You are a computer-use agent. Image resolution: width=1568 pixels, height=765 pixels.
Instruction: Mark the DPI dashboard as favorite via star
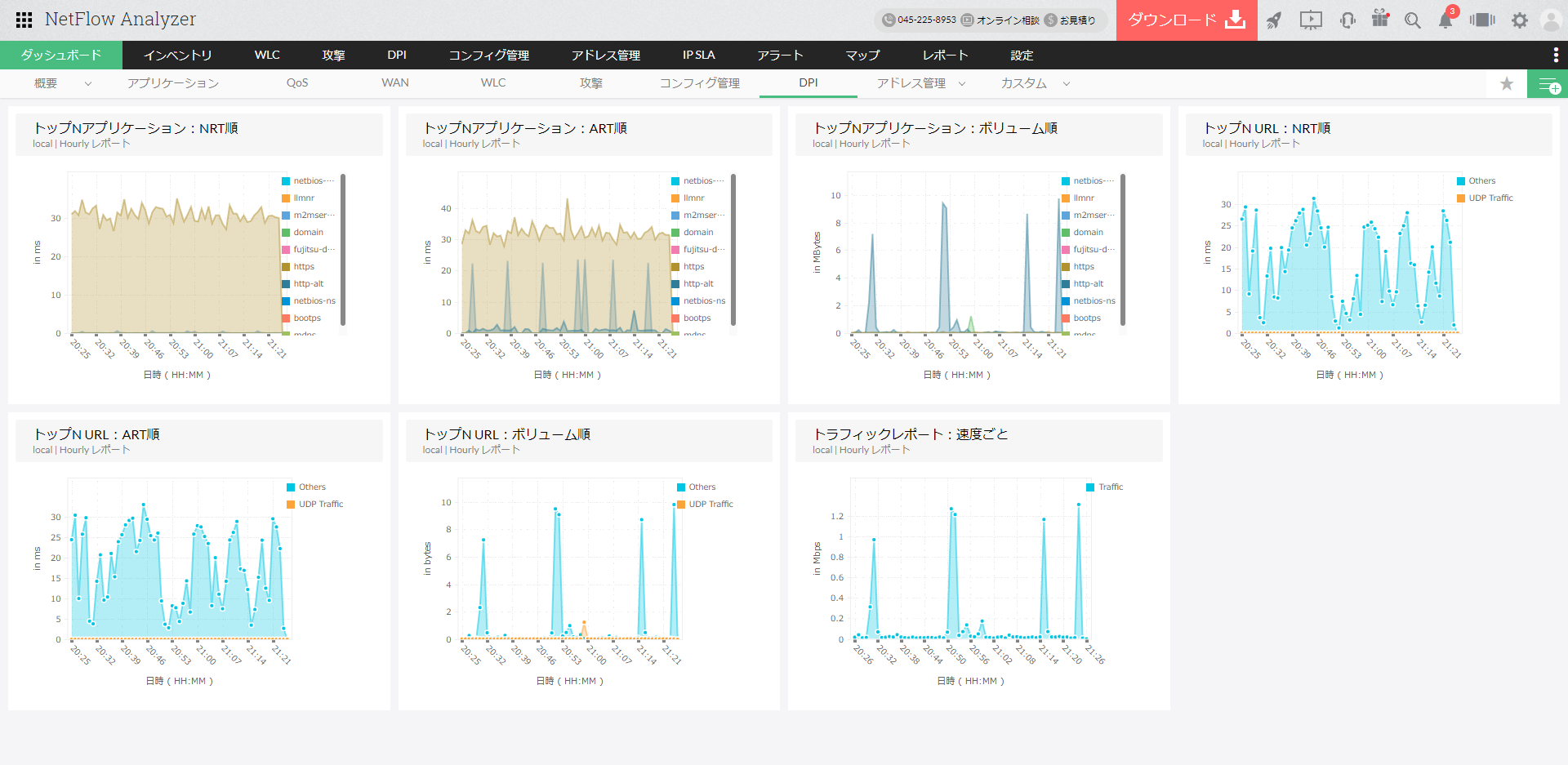(x=1507, y=83)
